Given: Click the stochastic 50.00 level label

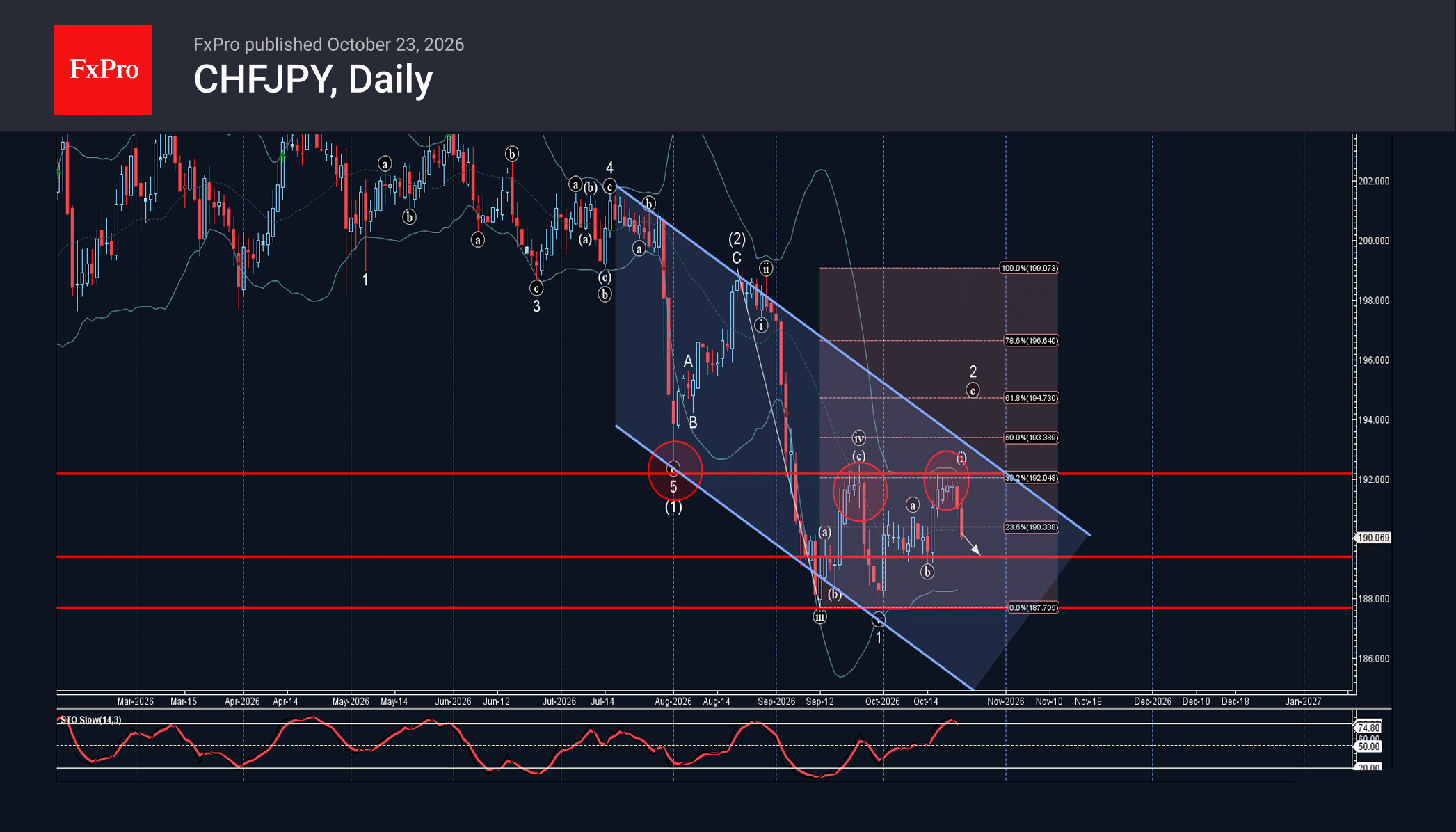Looking at the screenshot, I should click(1368, 746).
